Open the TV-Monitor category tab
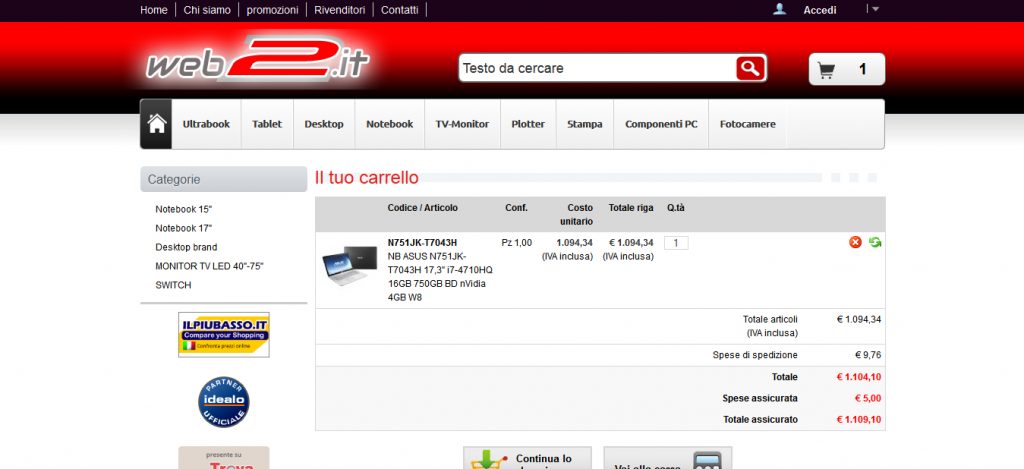 tap(462, 124)
